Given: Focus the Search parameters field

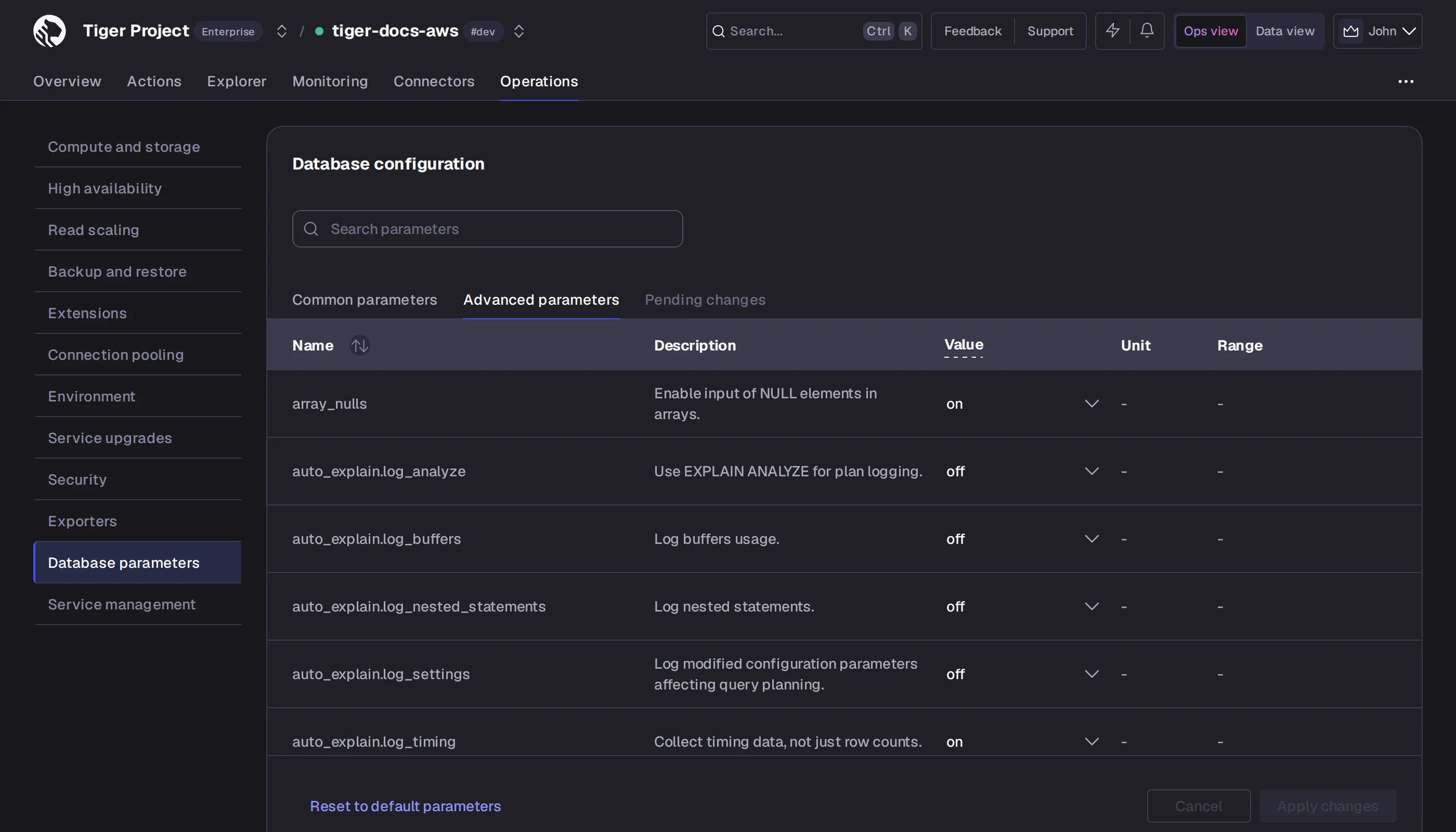Looking at the screenshot, I should [487, 229].
